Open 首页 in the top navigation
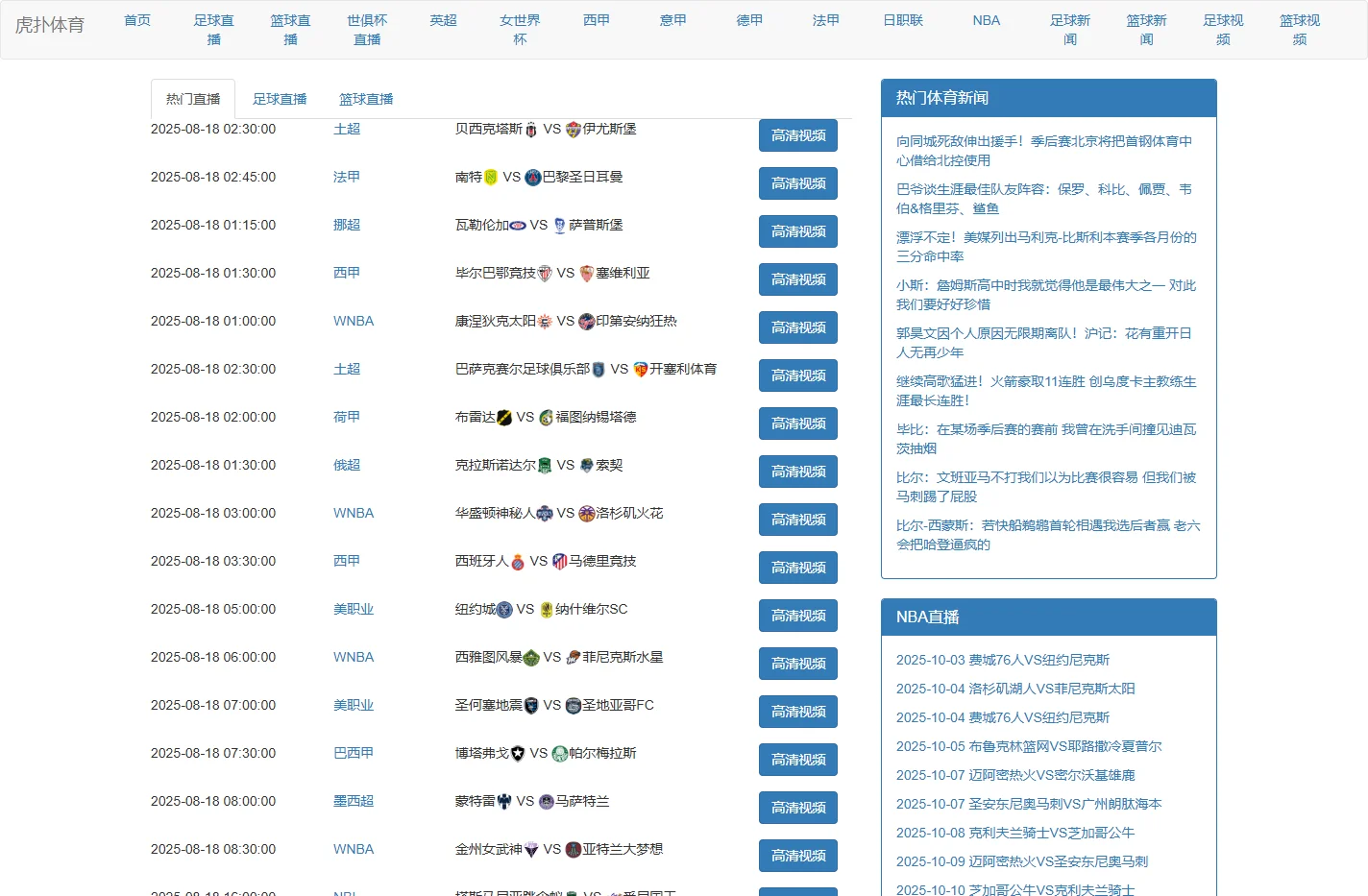The height and width of the screenshot is (896, 1368). 137,20
